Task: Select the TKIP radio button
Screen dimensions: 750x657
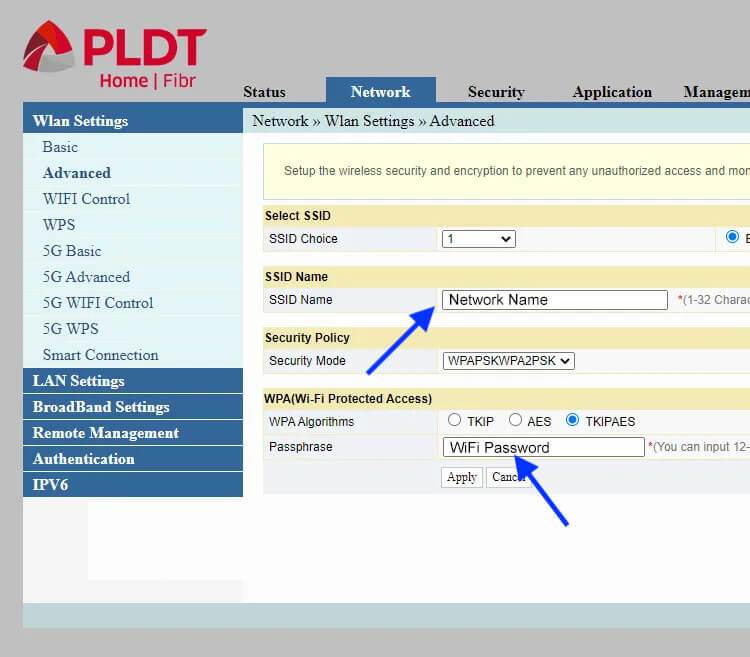Action: point(455,421)
